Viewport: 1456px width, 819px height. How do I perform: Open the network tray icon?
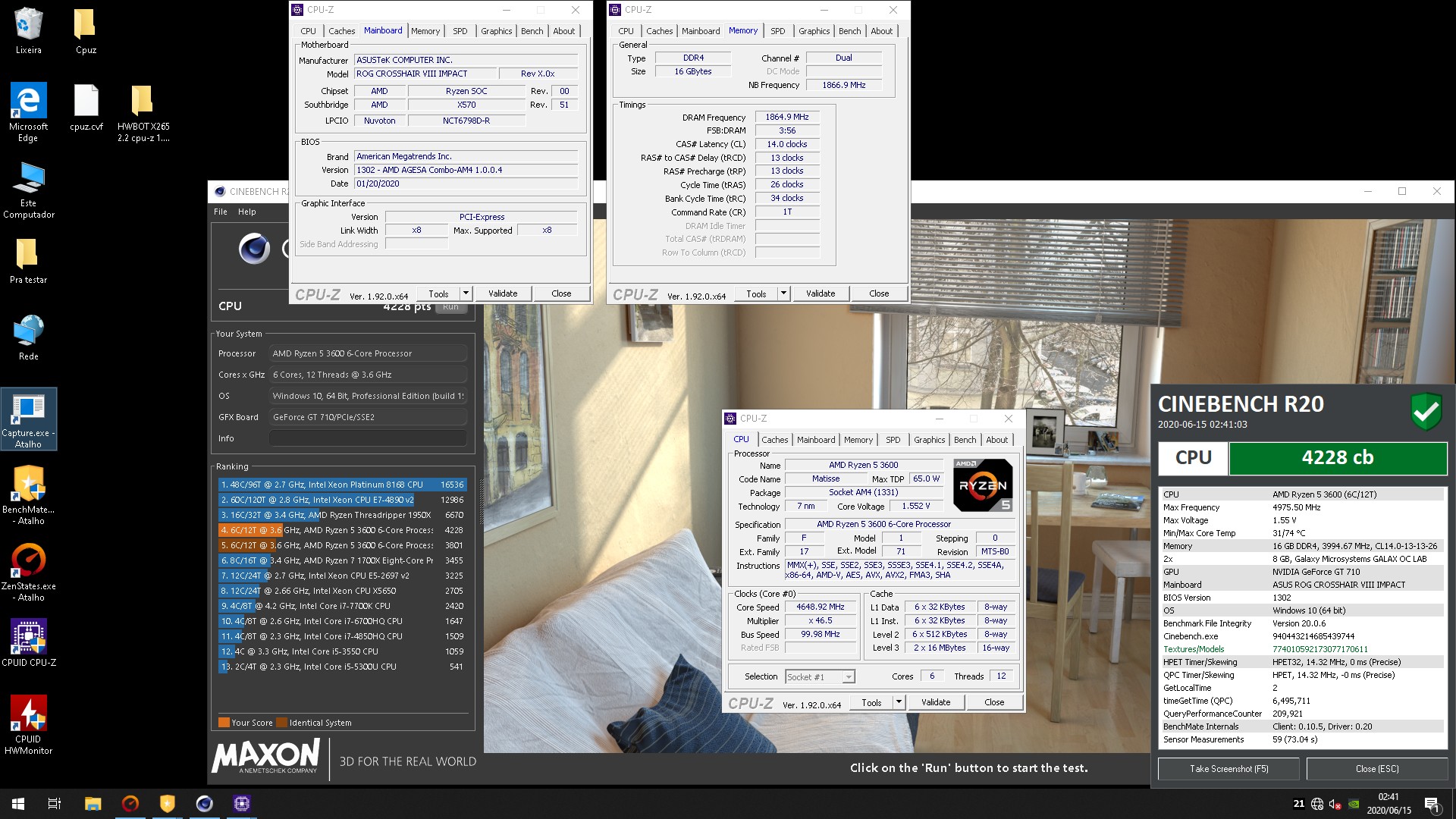(x=1317, y=804)
